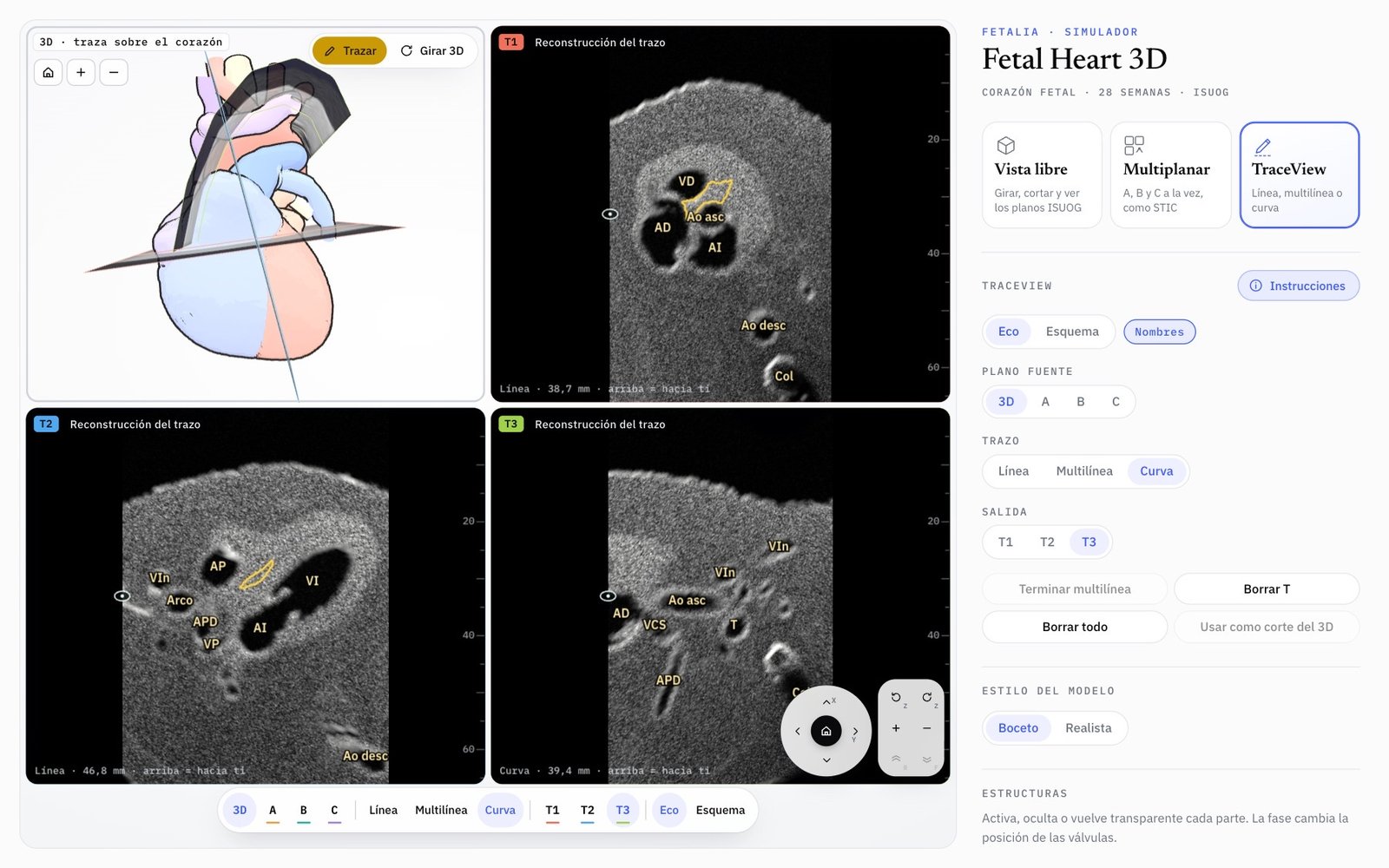The width and height of the screenshot is (1389, 868).
Task: Zoom out the 3D heart view
Action: (114, 72)
